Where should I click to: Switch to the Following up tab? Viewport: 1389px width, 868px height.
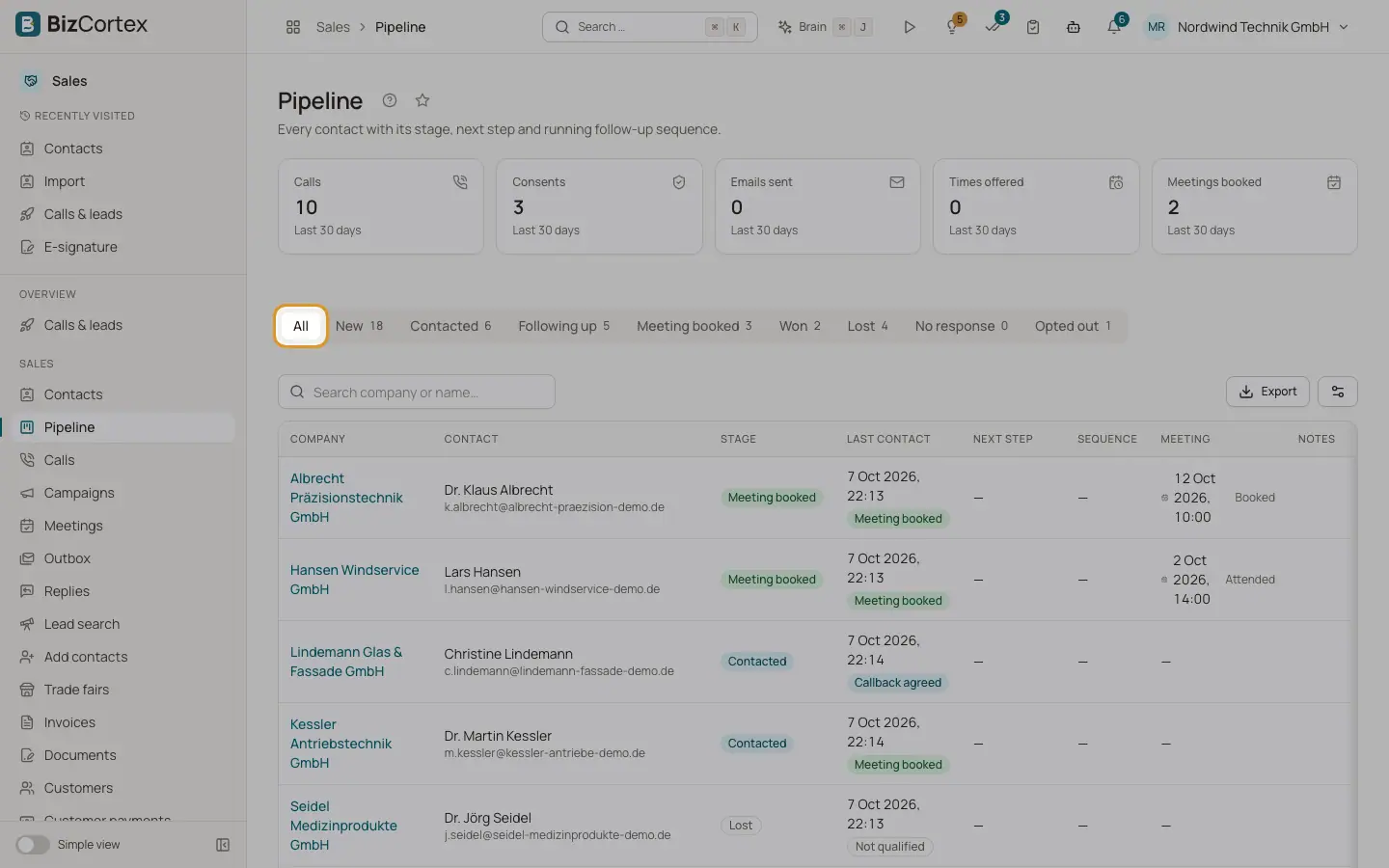click(x=564, y=326)
